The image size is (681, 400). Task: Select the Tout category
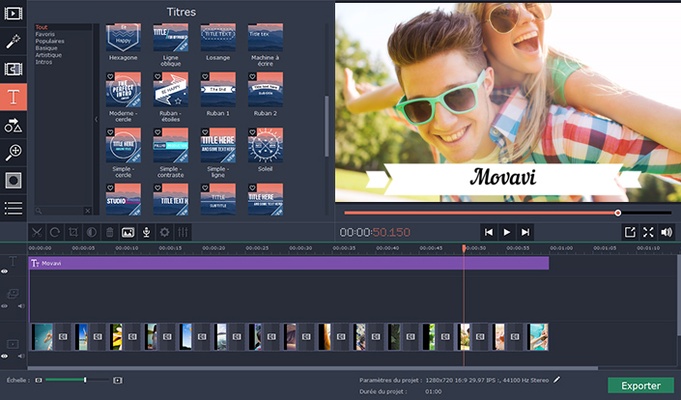point(42,27)
